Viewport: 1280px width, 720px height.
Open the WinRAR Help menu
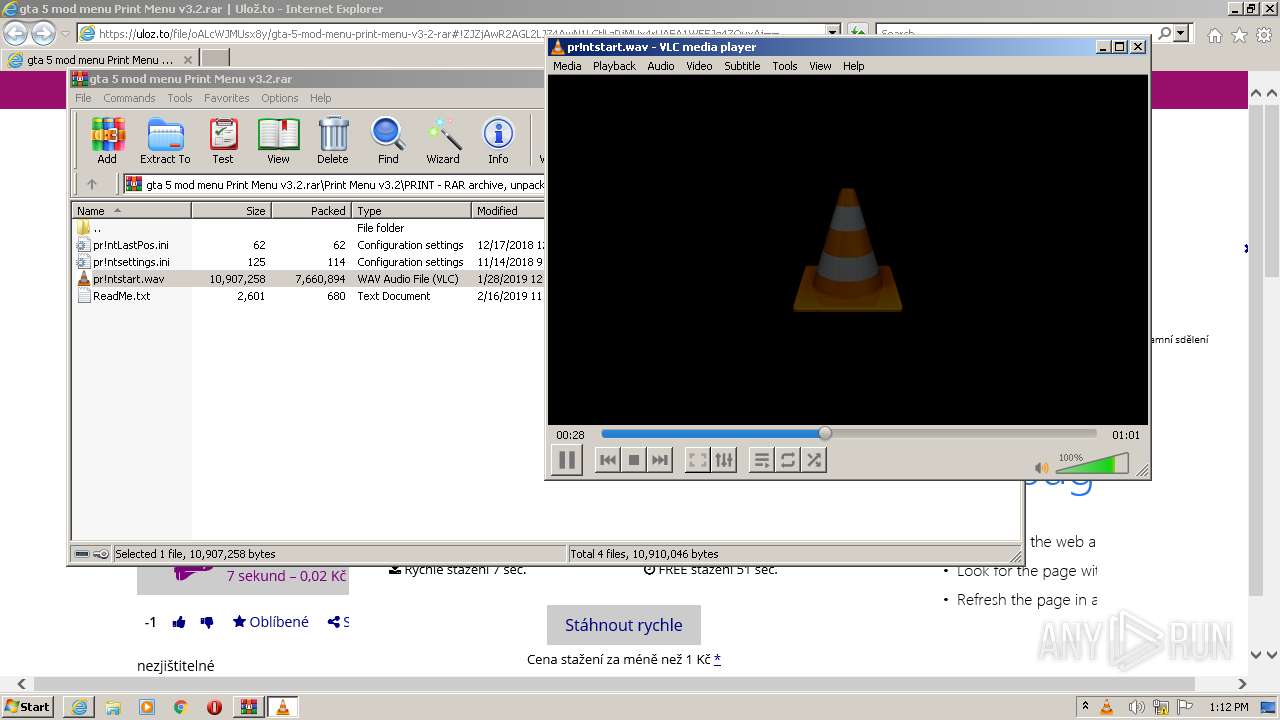click(320, 98)
